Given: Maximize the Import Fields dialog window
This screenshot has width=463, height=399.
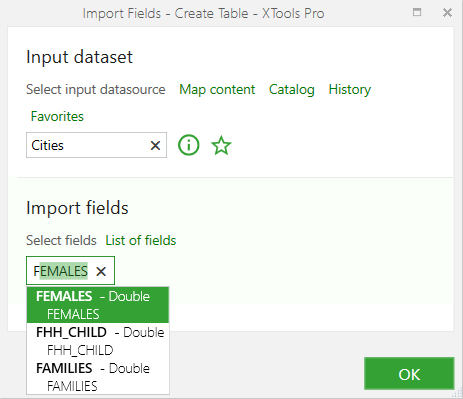Looking at the screenshot, I should pyautogui.click(x=417, y=12).
